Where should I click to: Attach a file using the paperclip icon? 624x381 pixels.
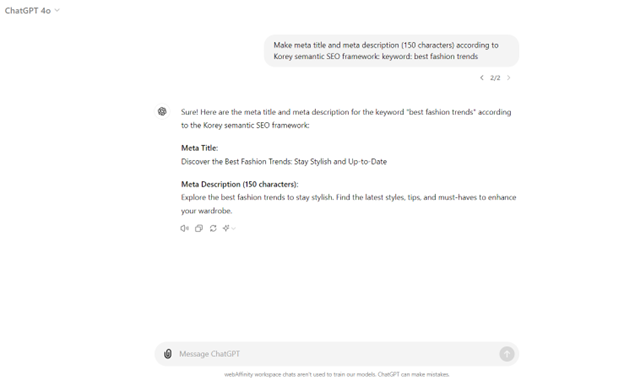[168, 354]
